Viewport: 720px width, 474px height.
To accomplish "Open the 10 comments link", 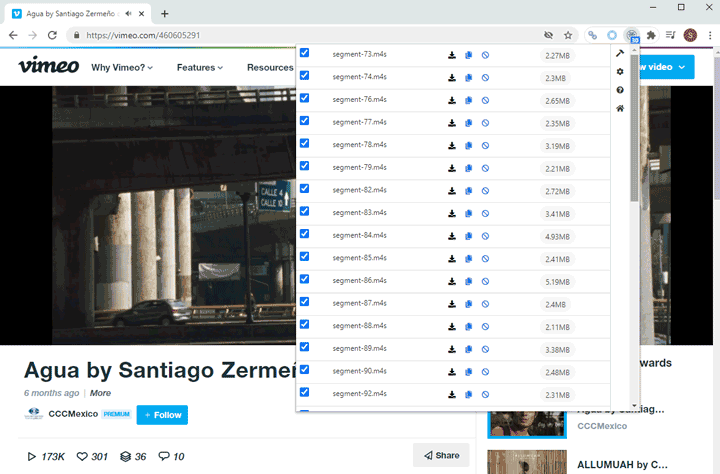I will click(171, 457).
